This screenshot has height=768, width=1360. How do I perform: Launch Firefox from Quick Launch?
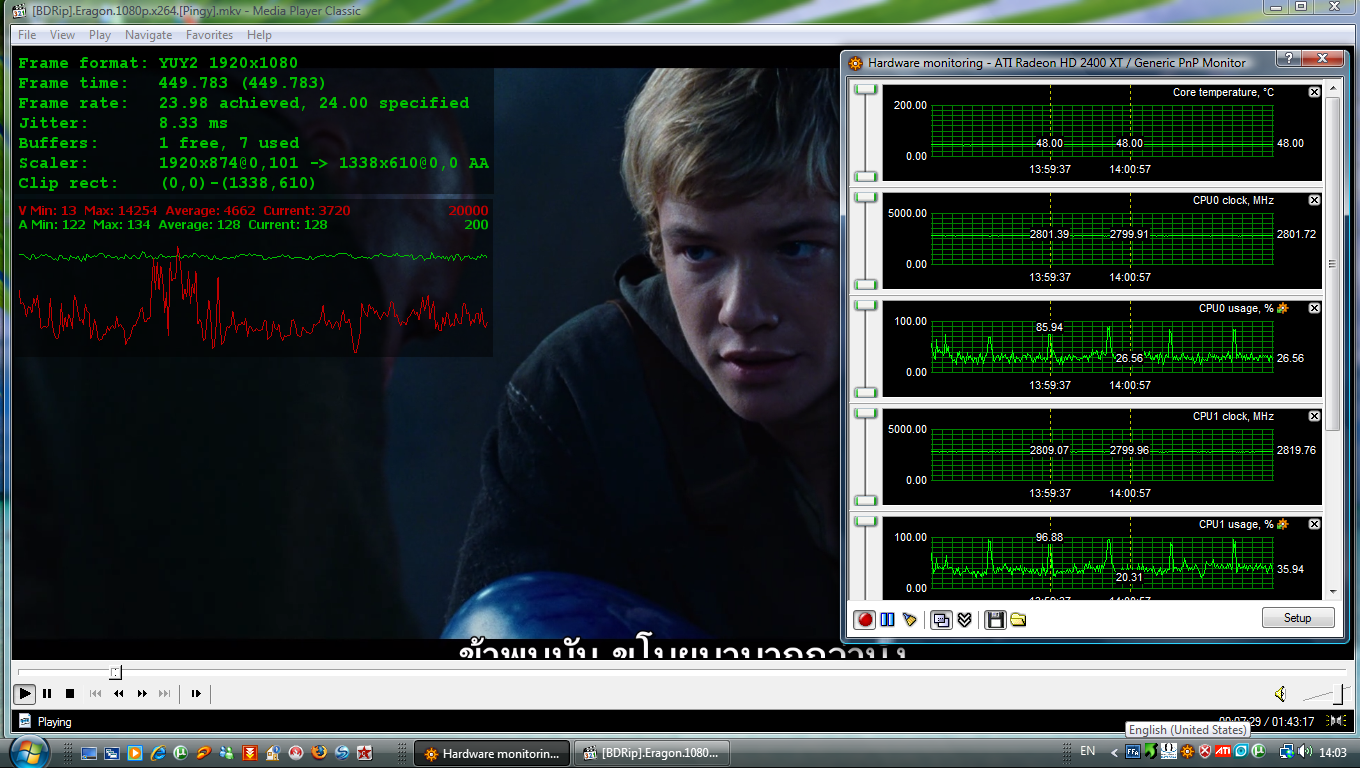point(319,752)
